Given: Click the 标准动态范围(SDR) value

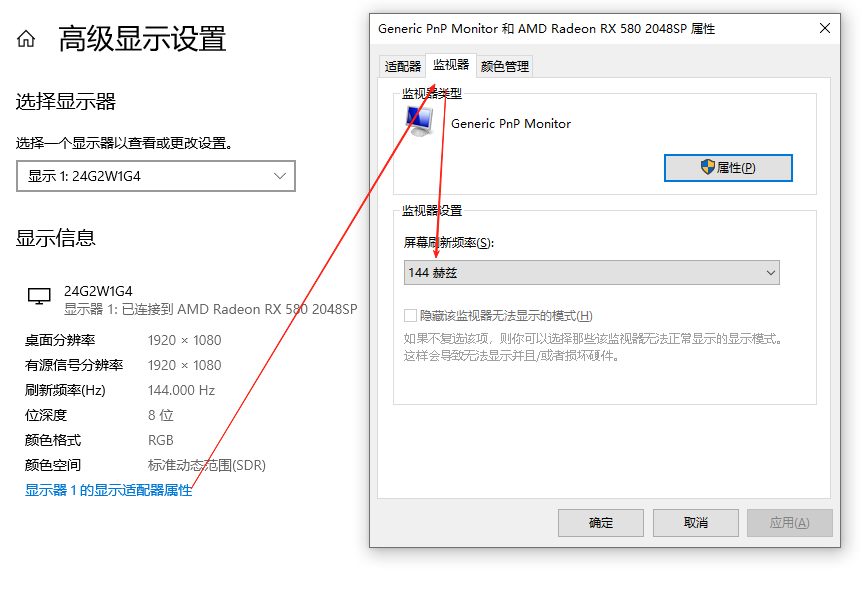Looking at the screenshot, I should (206, 465).
